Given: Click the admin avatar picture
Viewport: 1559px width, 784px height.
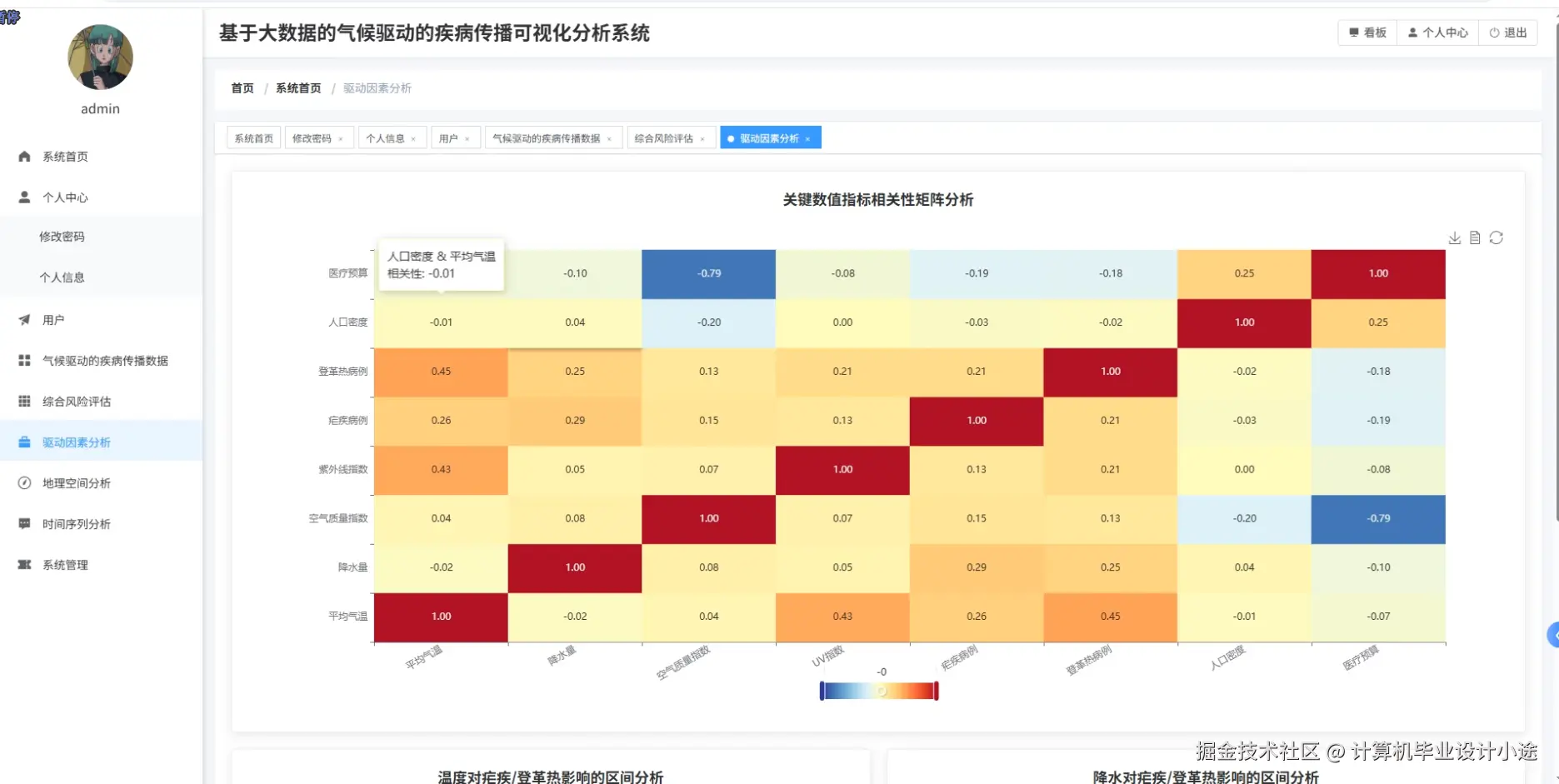Looking at the screenshot, I should pyautogui.click(x=100, y=57).
